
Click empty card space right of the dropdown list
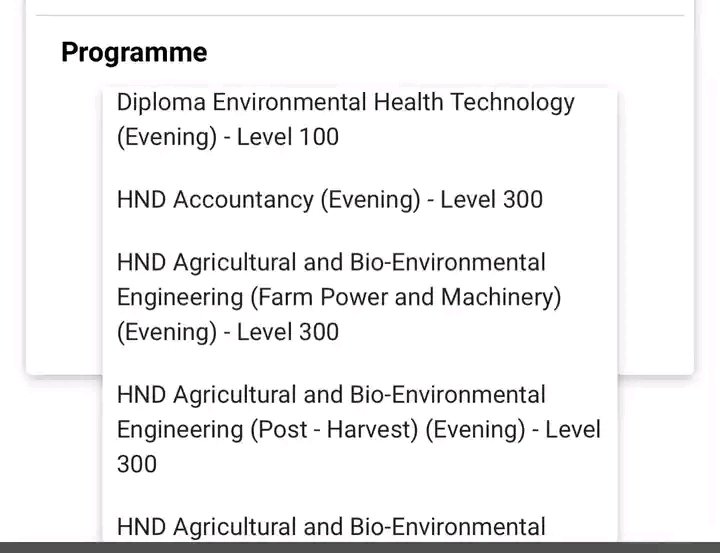coord(655,250)
